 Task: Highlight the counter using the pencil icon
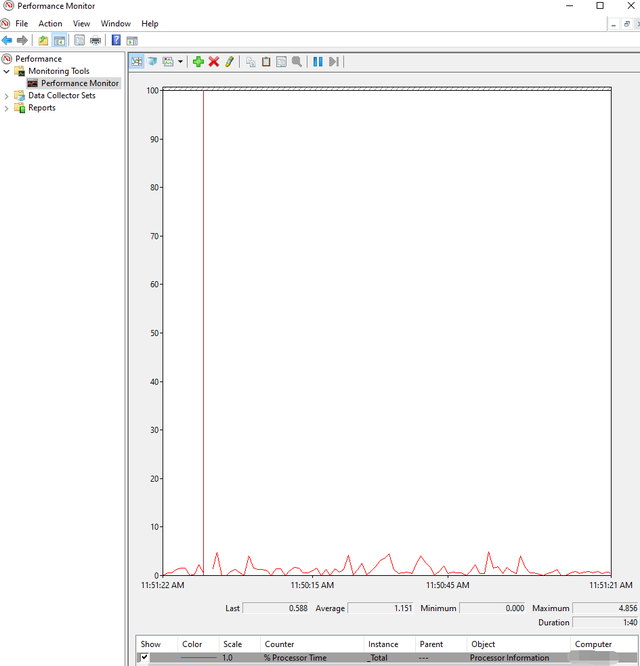click(229, 62)
